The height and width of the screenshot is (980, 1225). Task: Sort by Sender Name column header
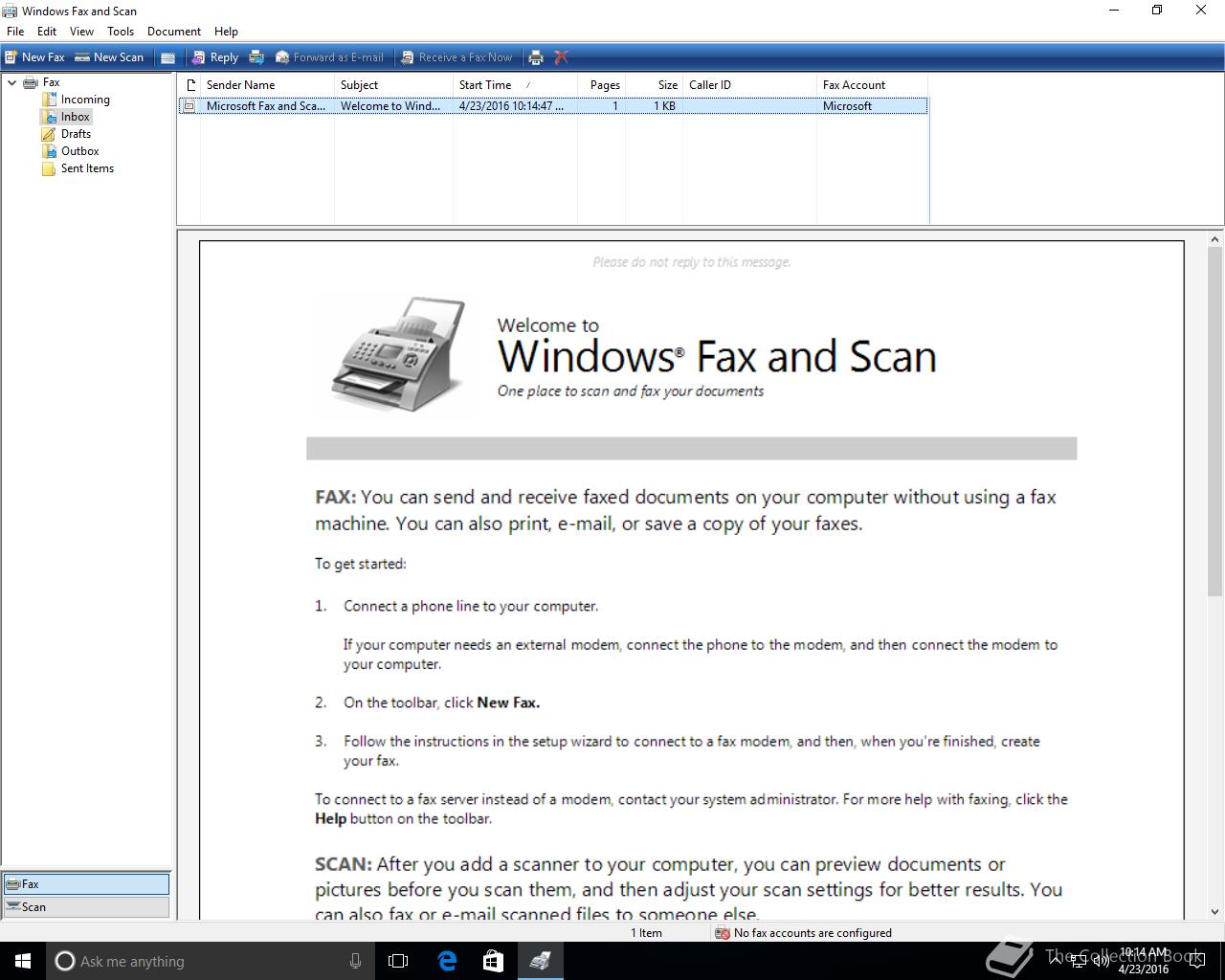267,85
